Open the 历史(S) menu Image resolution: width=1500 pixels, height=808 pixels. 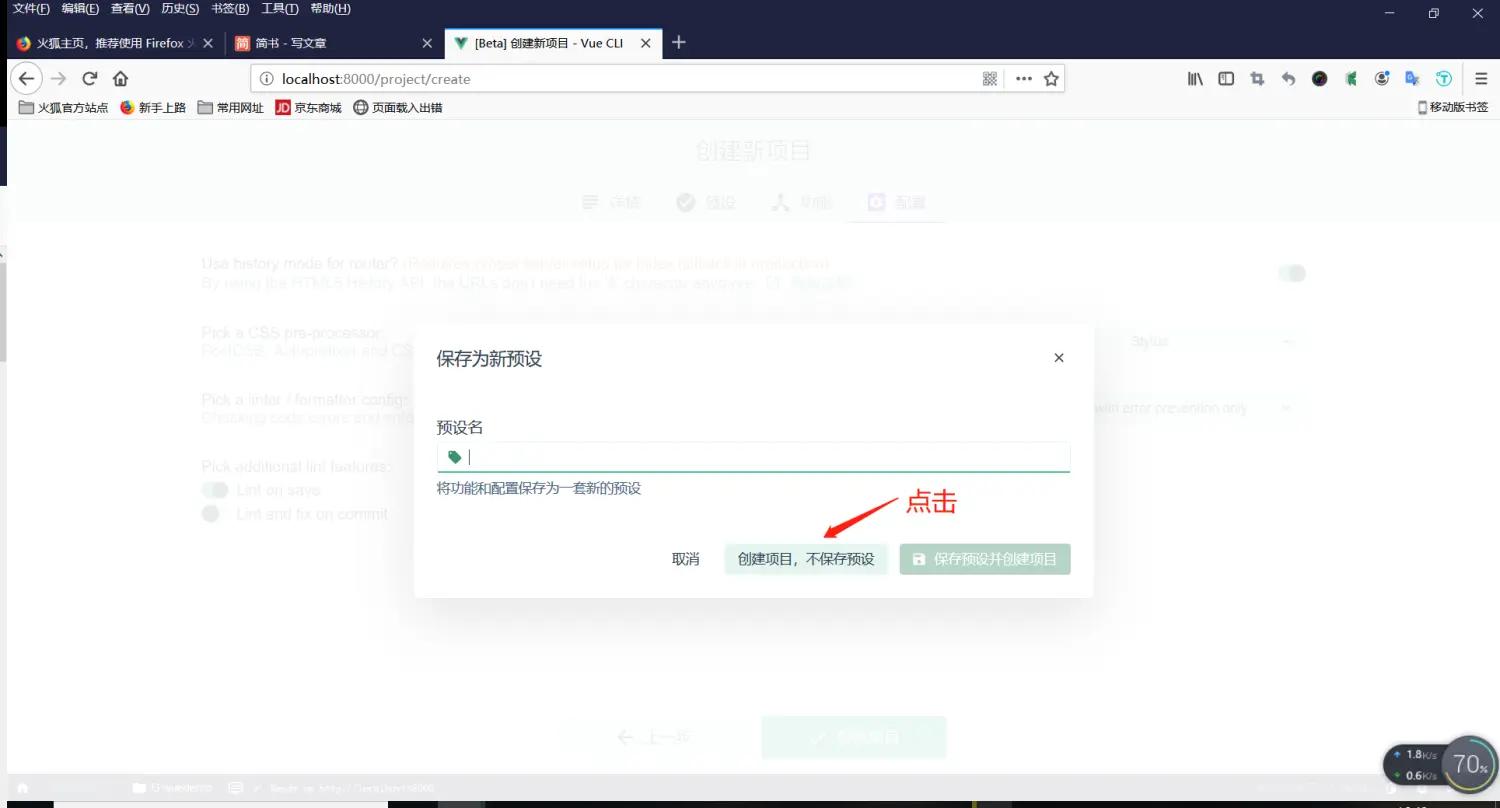pos(180,9)
